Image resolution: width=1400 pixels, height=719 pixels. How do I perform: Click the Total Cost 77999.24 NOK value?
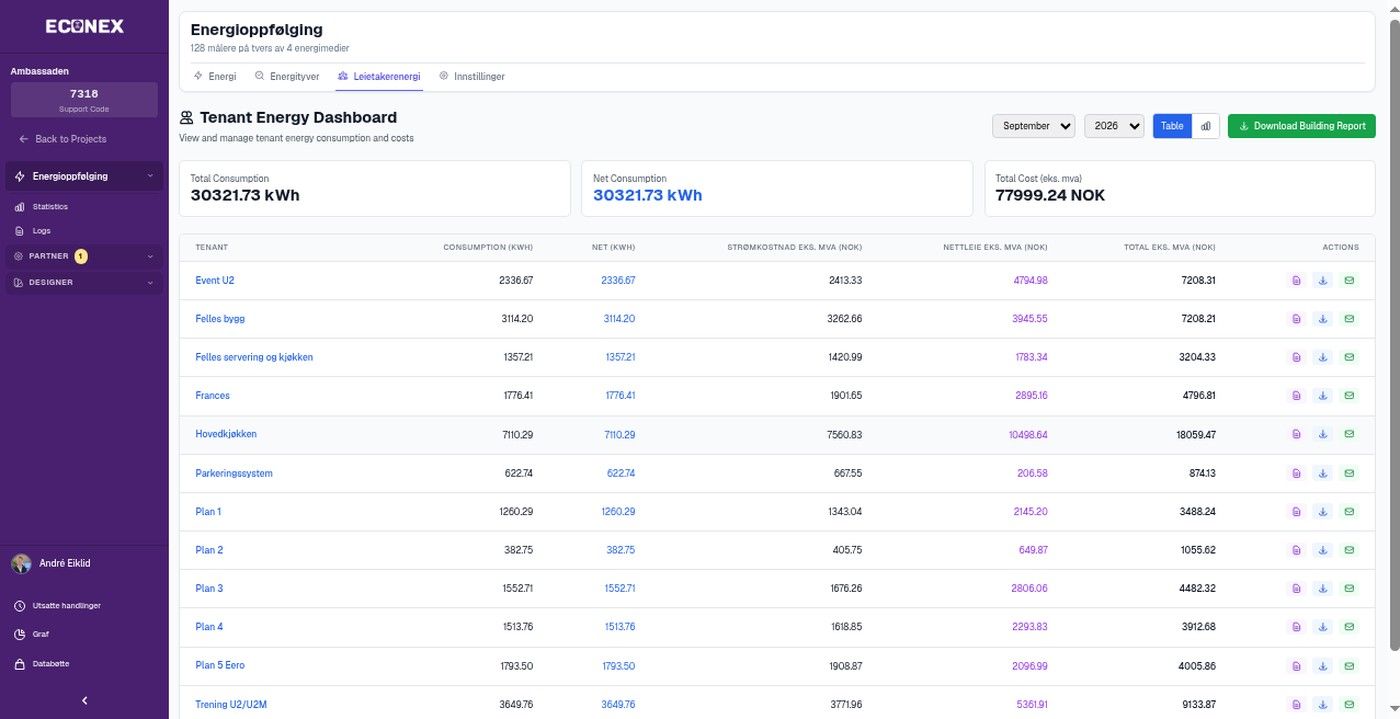point(1050,196)
